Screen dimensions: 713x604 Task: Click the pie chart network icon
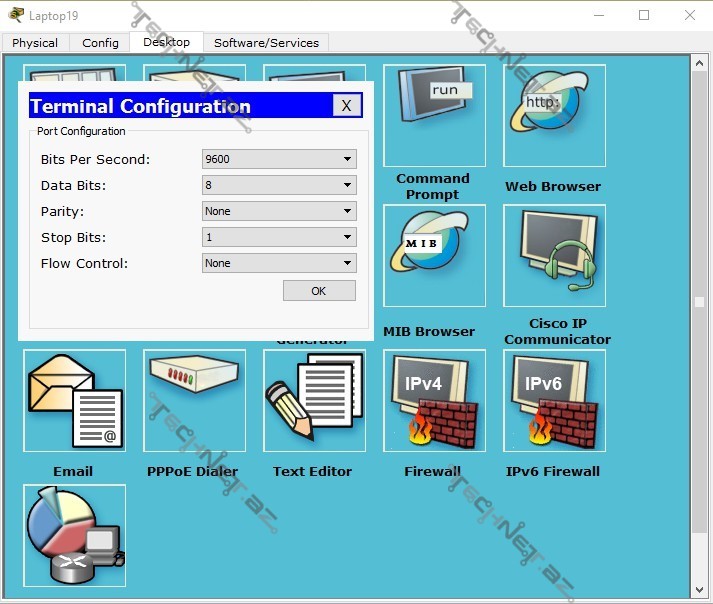click(x=75, y=535)
